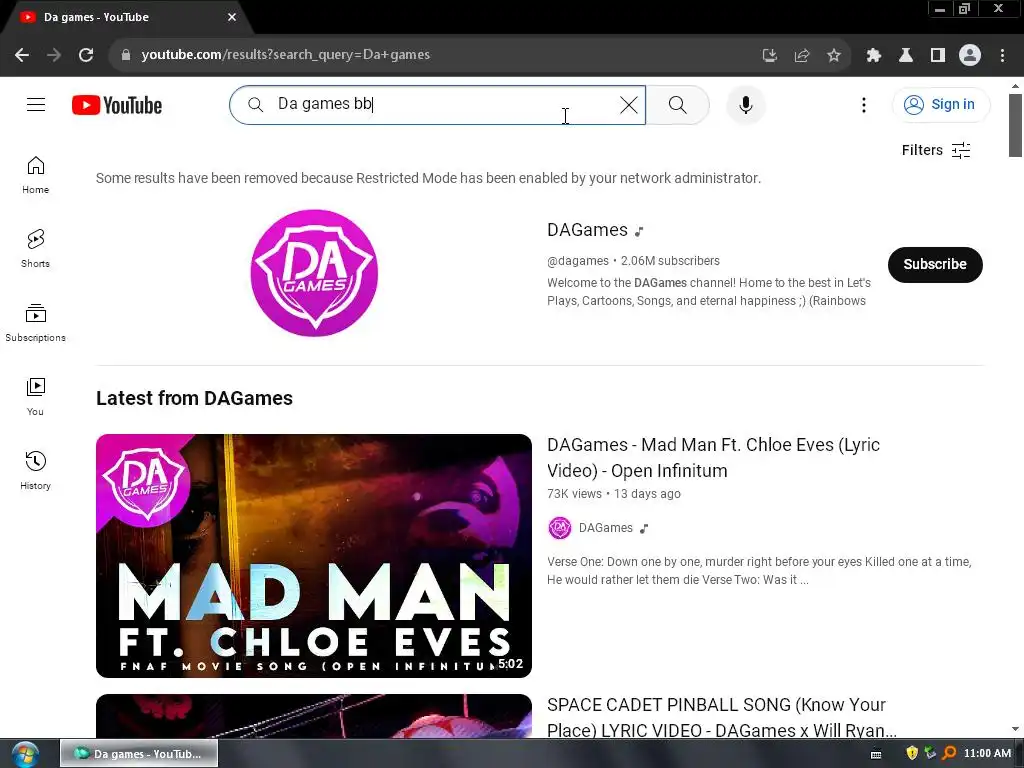Reload the page
The width and height of the screenshot is (1024, 768).
(86, 55)
